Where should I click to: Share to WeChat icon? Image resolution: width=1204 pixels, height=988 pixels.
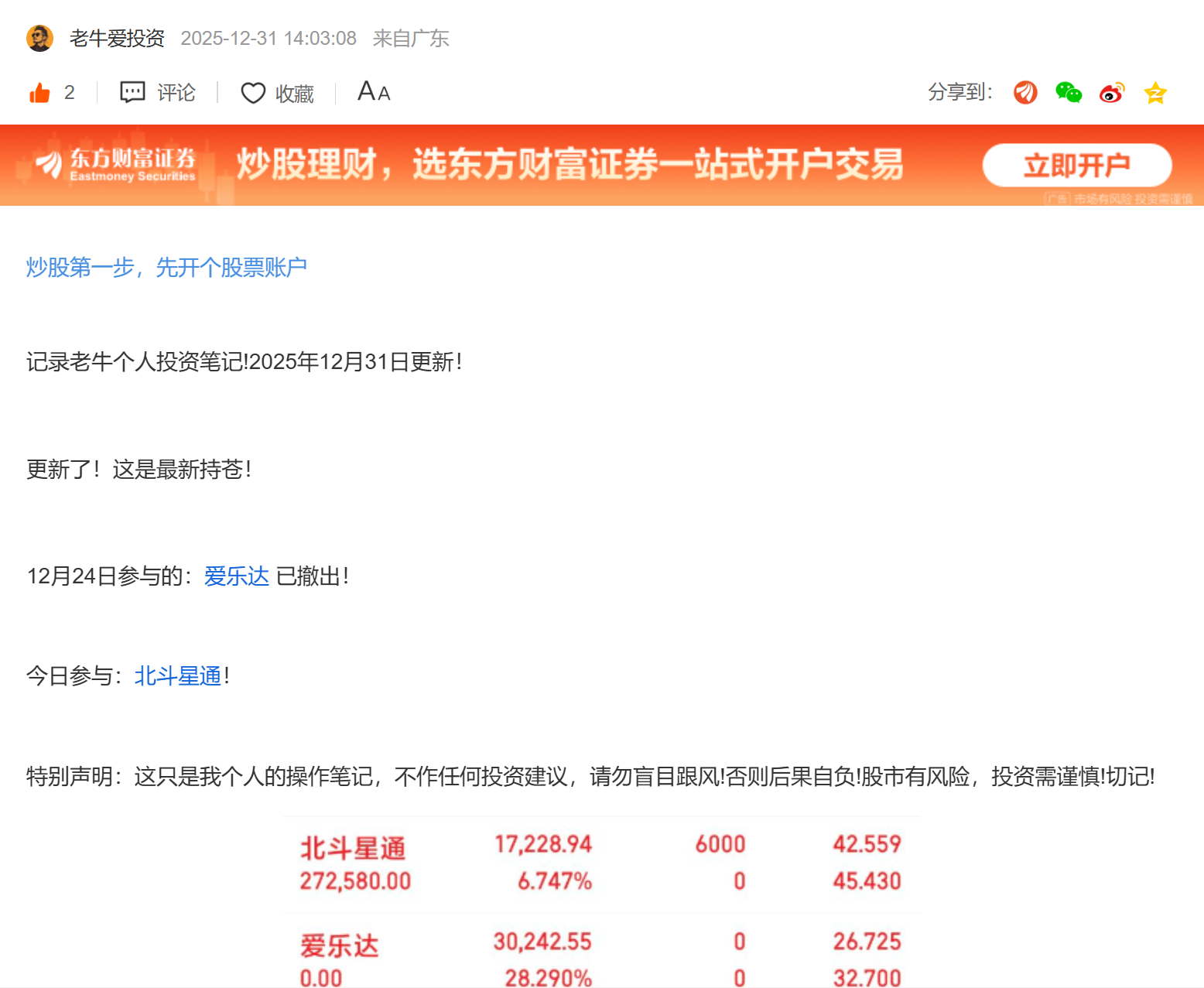1069,93
